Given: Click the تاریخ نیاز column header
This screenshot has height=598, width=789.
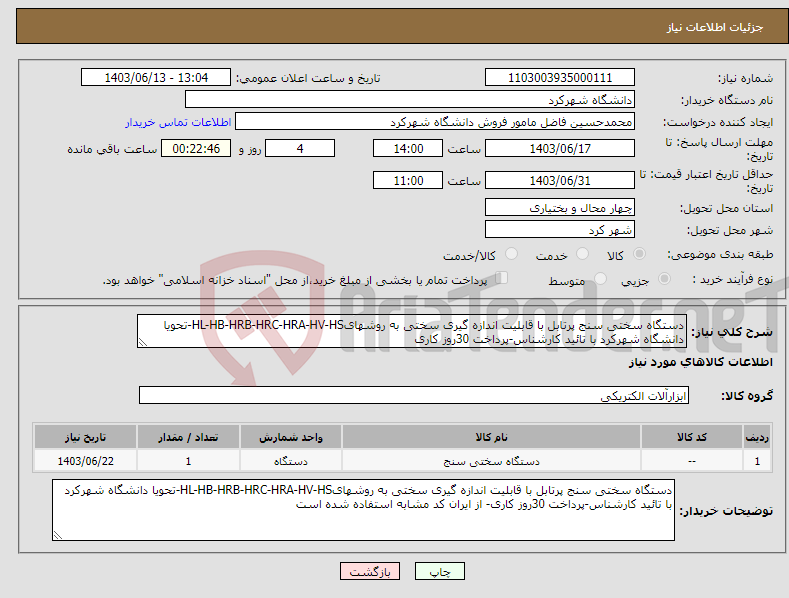Looking at the screenshot, I should [x=85, y=437].
